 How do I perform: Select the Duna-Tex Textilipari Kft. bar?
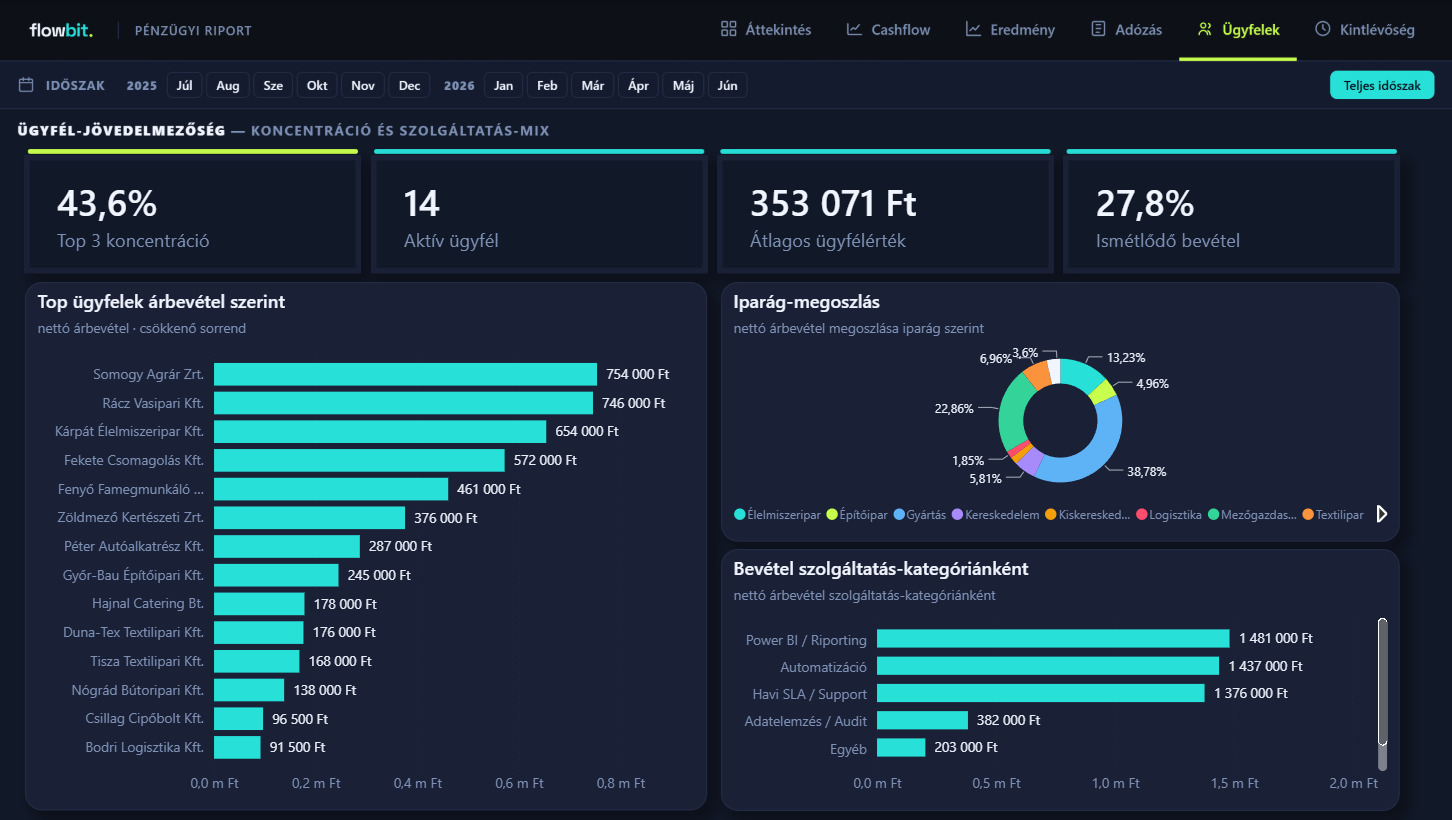click(x=258, y=633)
